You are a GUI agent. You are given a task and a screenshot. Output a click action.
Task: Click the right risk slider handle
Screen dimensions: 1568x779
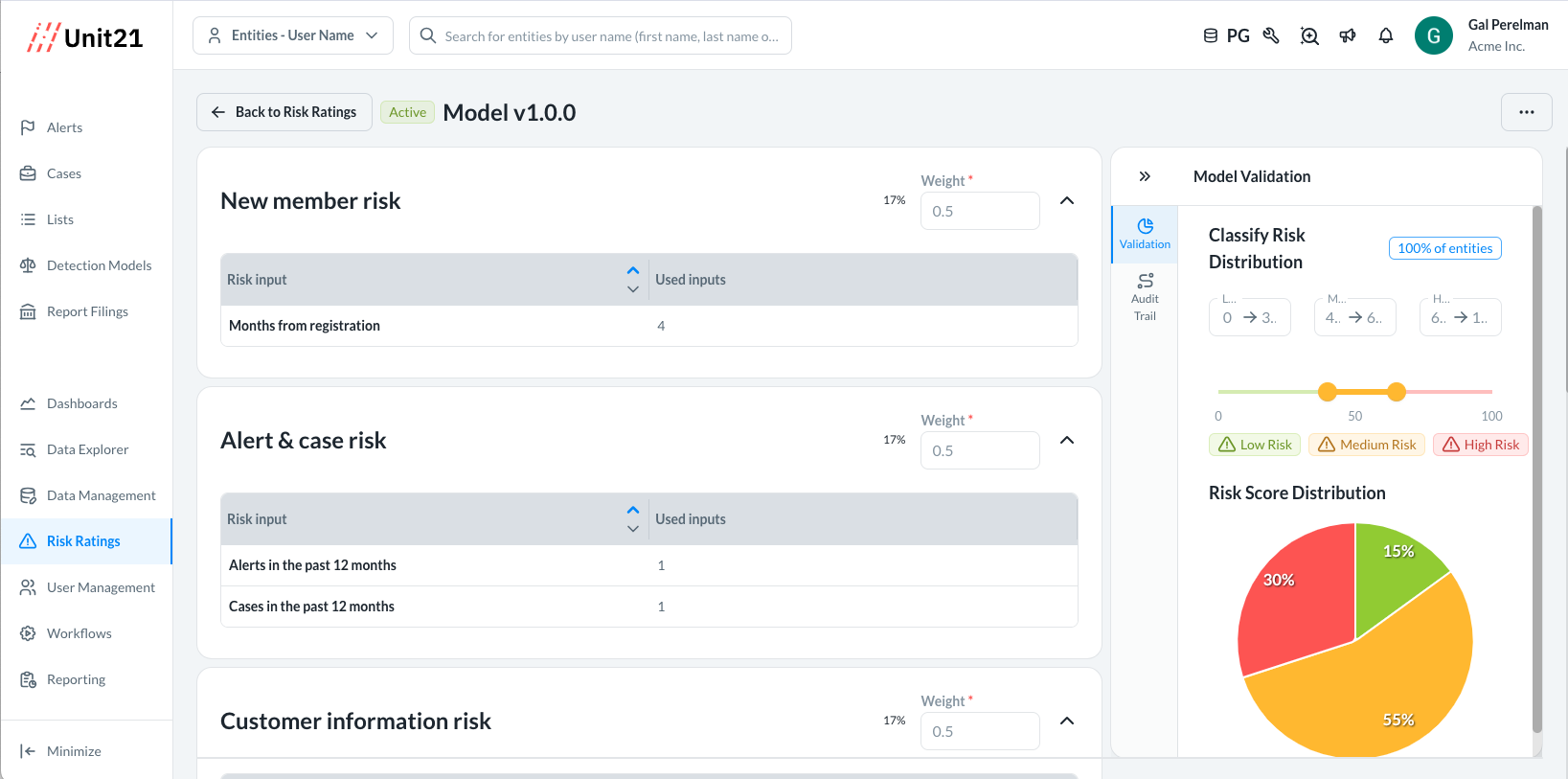(1397, 392)
